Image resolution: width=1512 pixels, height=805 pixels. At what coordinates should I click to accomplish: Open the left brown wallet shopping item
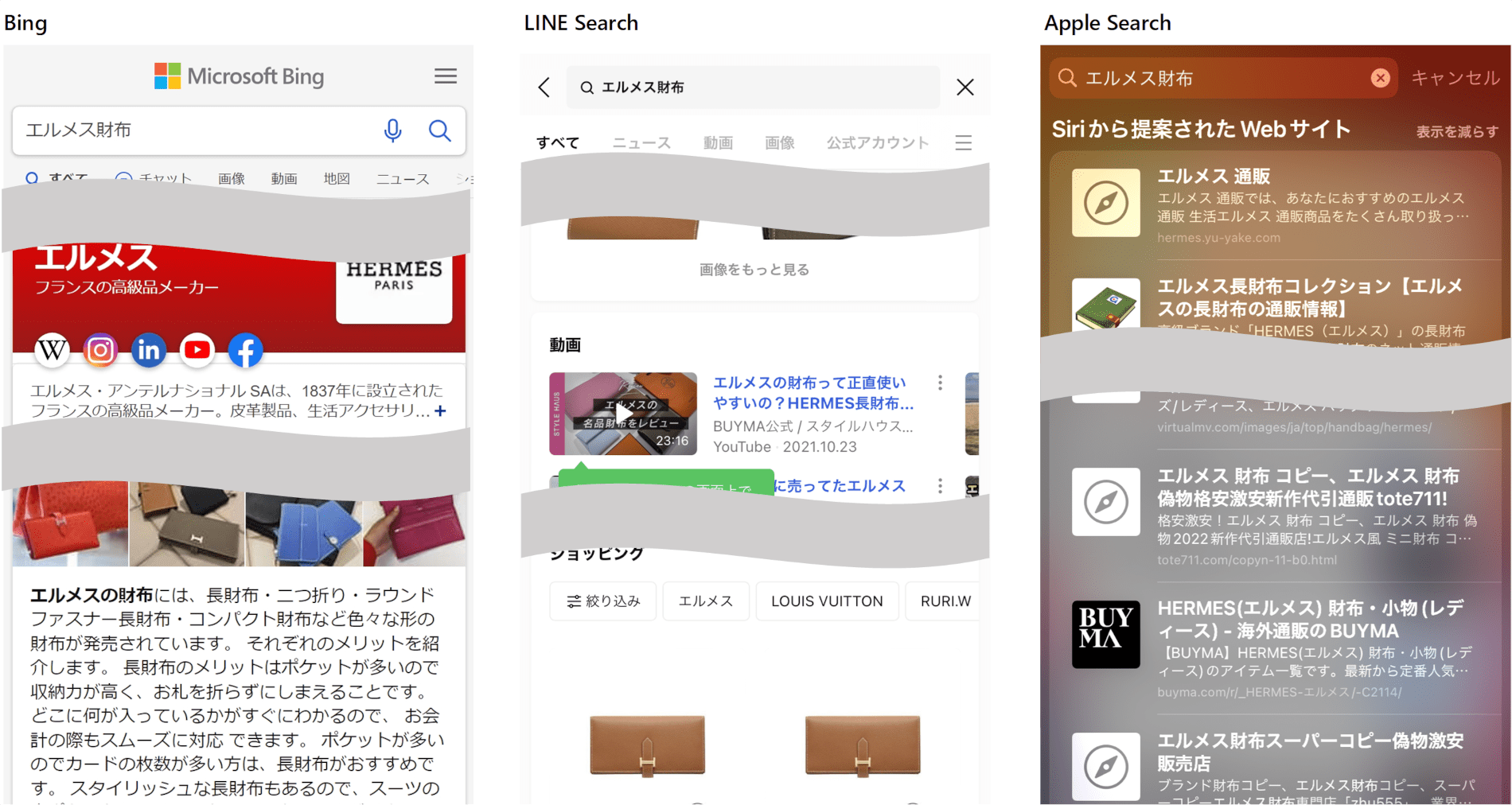(x=647, y=745)
